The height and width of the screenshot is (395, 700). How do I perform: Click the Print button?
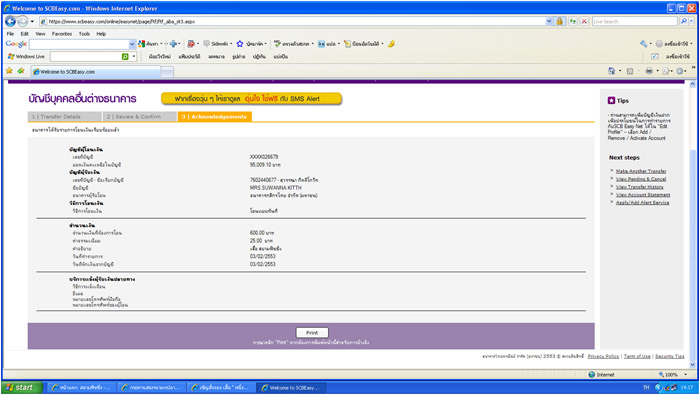[x=312, y=333]
